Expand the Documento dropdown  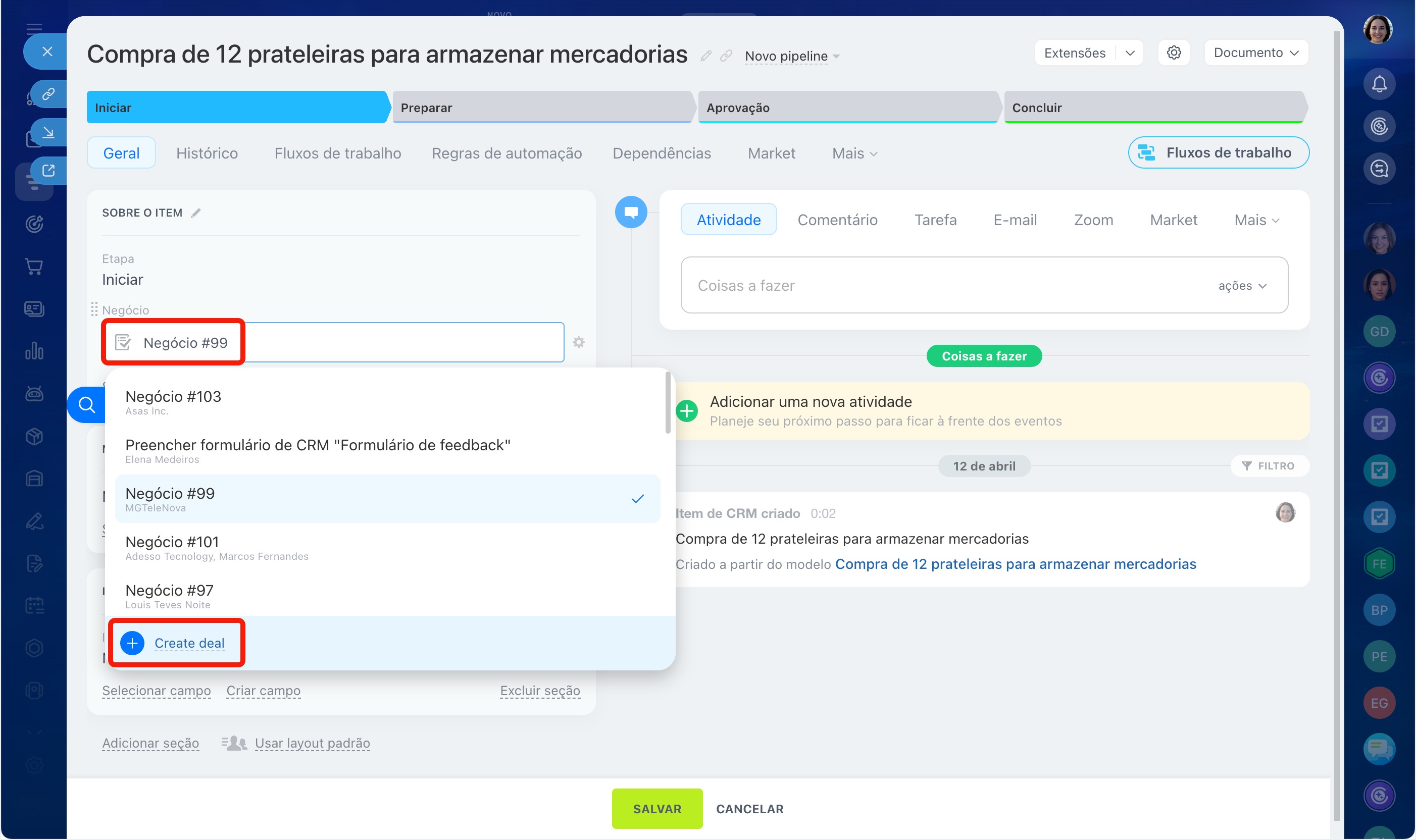pos(1255,52)
